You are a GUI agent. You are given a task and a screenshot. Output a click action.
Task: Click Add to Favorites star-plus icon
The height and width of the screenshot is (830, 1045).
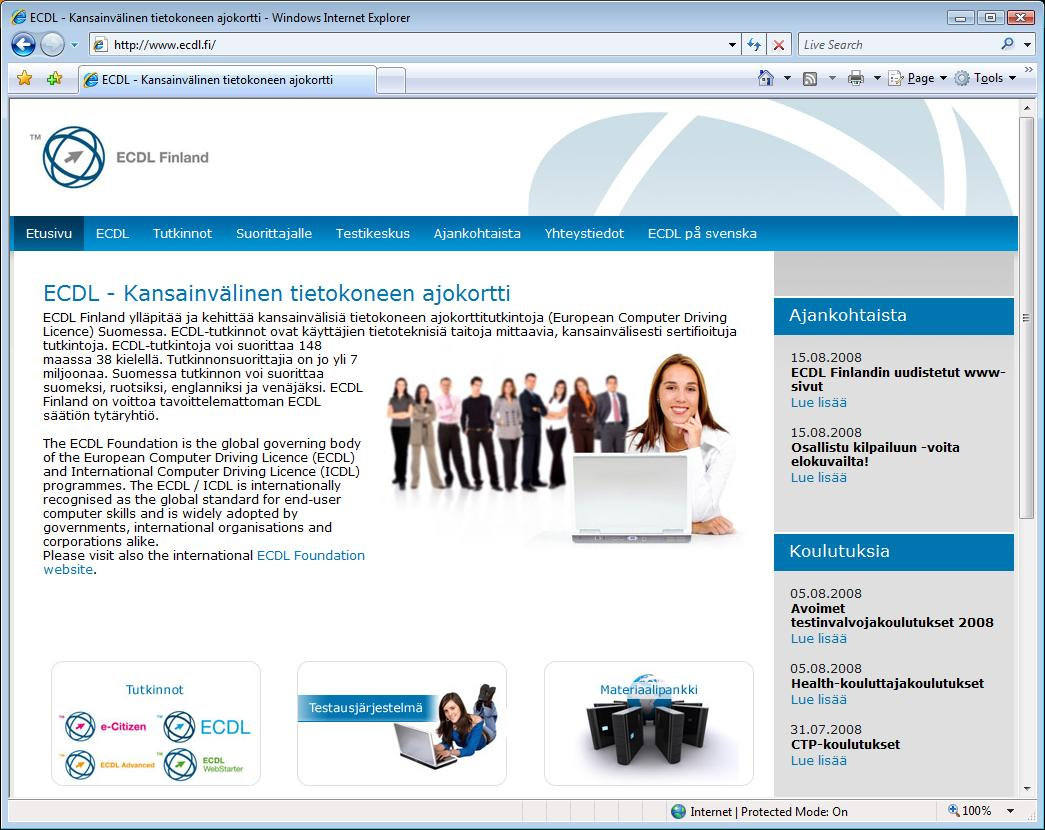coord(54,79)
